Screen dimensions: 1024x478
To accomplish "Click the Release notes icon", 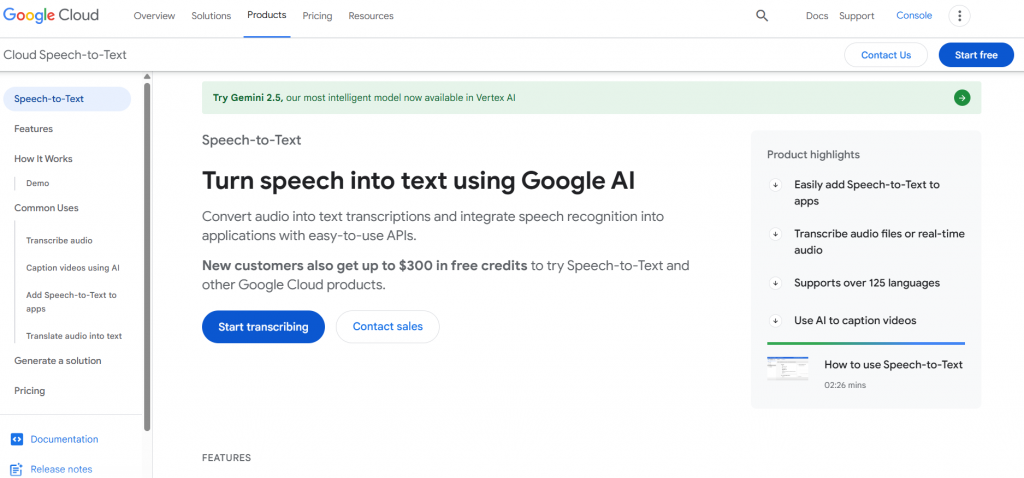I will pos(17,469).
